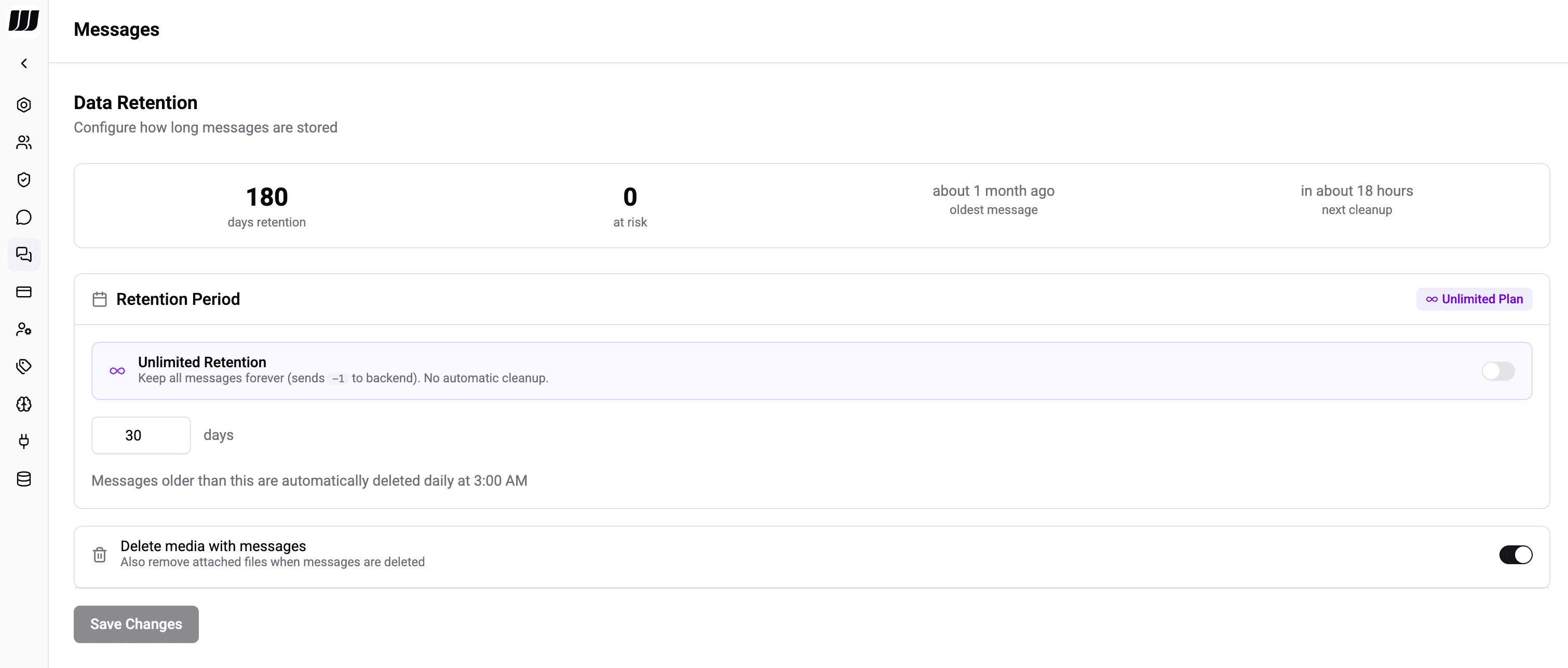
Task: Open the plug integrations icon
Action: (24, 442)
